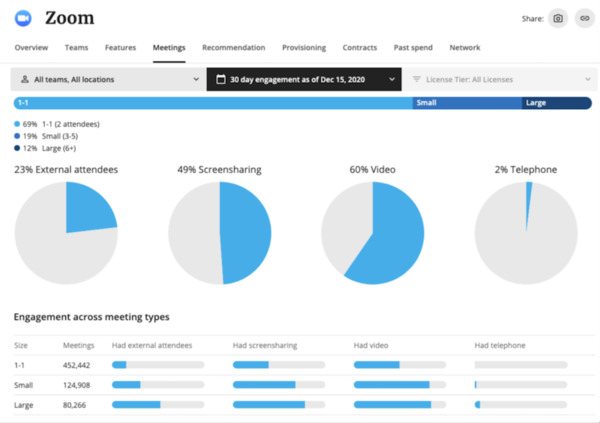Expand the All teams, All locations dropdown

109,79
